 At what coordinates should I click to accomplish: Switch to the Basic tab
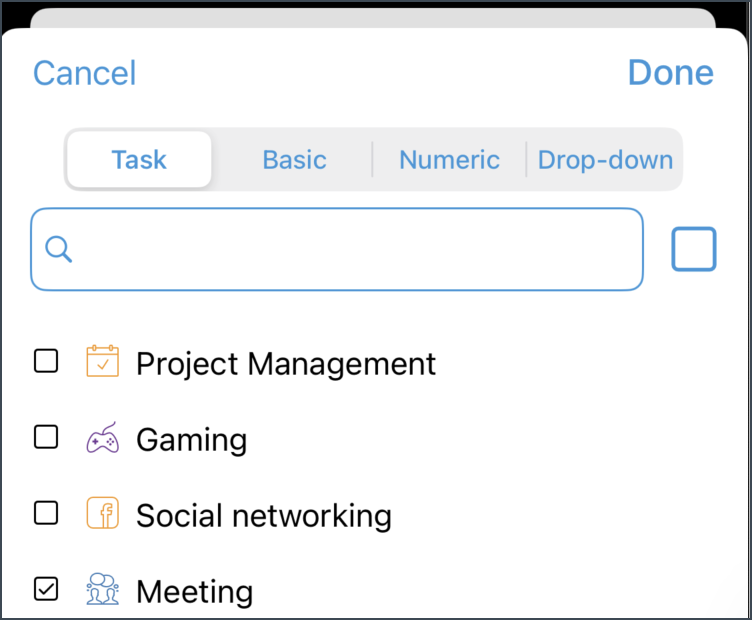click(294, 159)
